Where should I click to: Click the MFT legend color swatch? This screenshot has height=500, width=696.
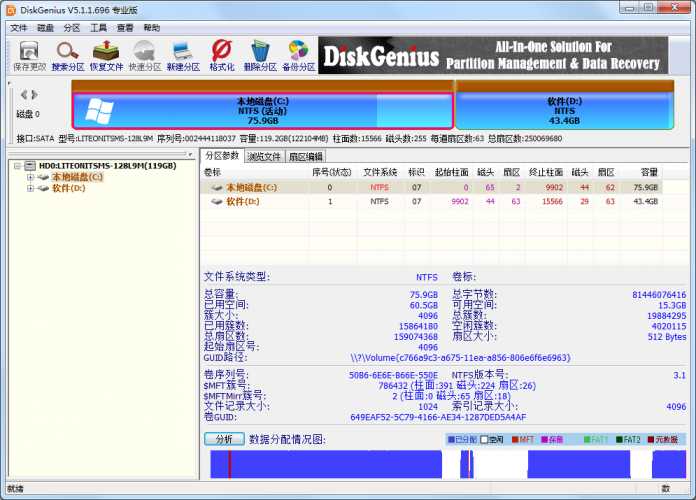pyautogui.click(x=515, y=440)
